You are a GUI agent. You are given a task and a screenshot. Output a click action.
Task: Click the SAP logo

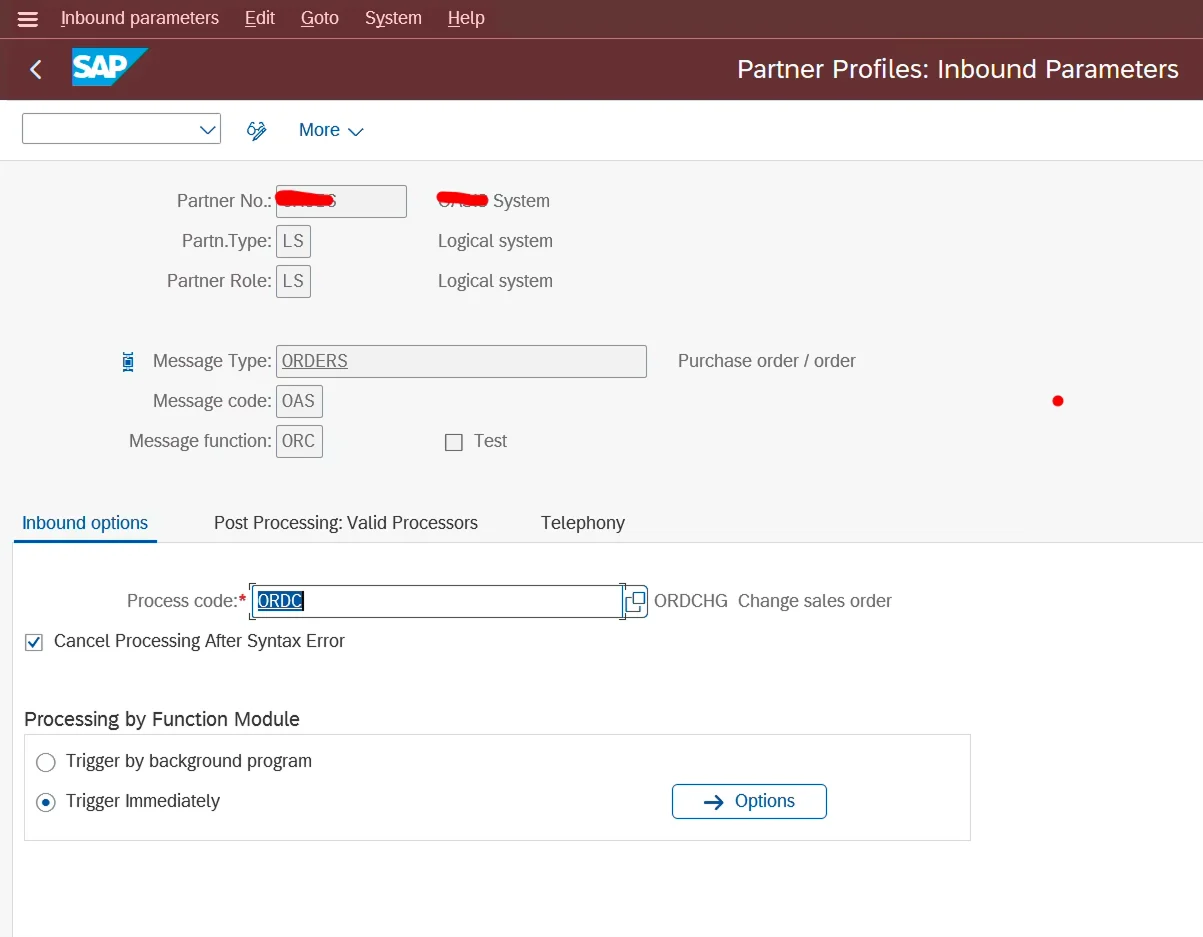pyautogui.click(x=109, y=68)
